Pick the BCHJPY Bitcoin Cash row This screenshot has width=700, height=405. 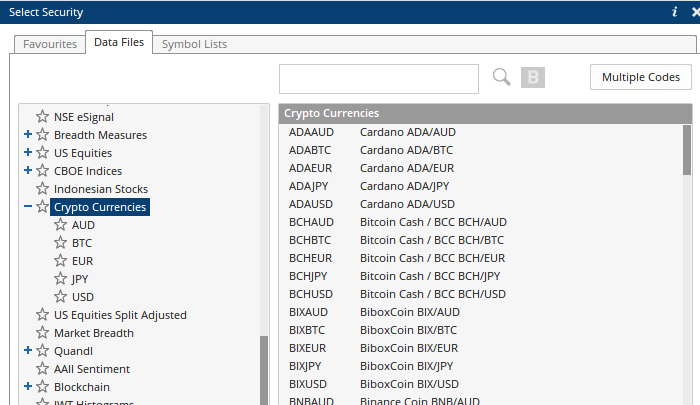(481, 276)
